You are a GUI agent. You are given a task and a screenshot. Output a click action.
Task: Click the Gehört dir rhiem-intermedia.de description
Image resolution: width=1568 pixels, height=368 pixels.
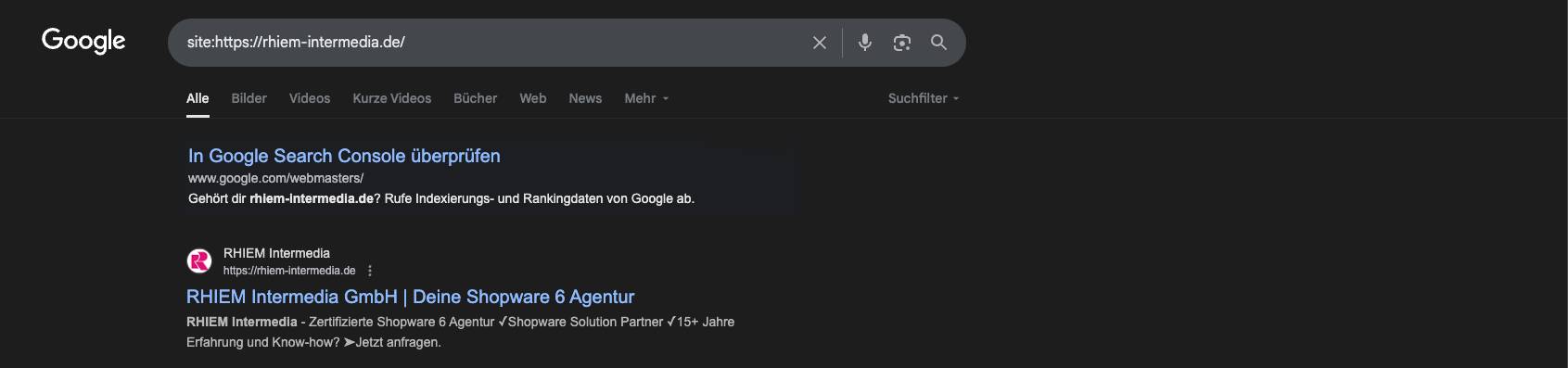441,198
